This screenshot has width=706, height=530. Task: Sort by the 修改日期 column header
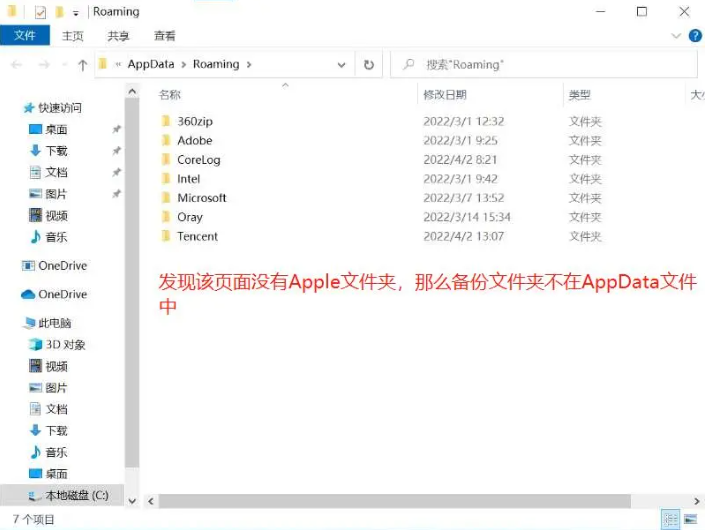click(x=445, y=95)
